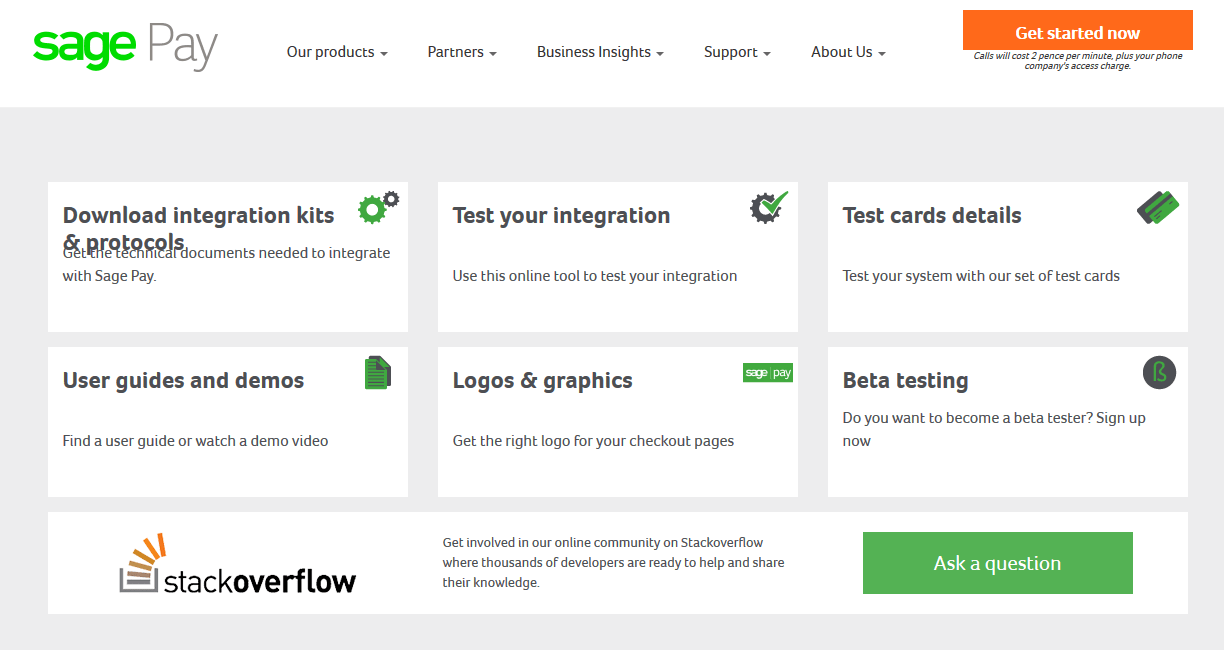Open the Business Insights dropdown
Viewport: 1224px width, 650px height.
point(600,52)
